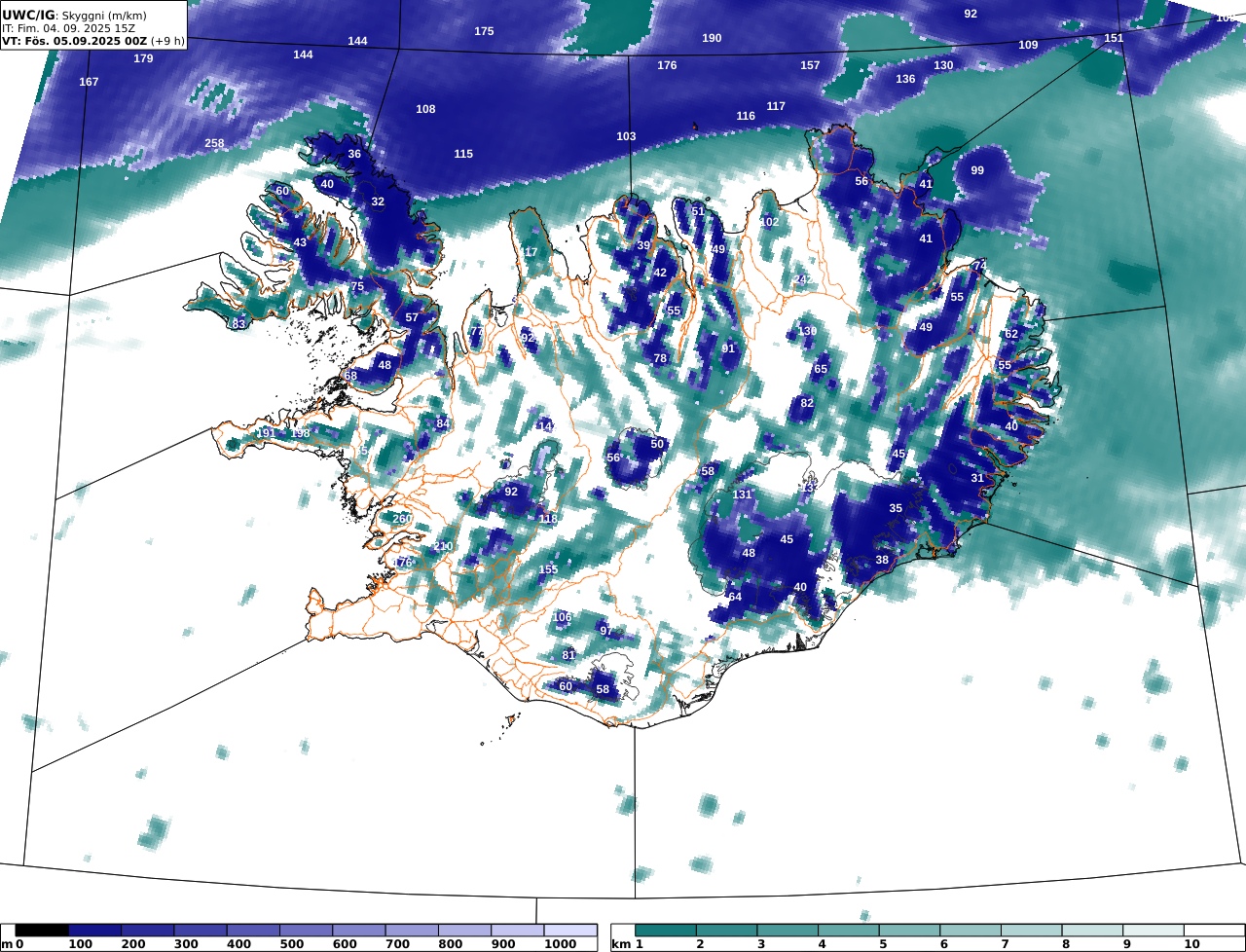Select the legend swatch between 500 and 600 m
Image resolution: width=1246 pixels, height=952 pixels.
(x=306, y=931)
